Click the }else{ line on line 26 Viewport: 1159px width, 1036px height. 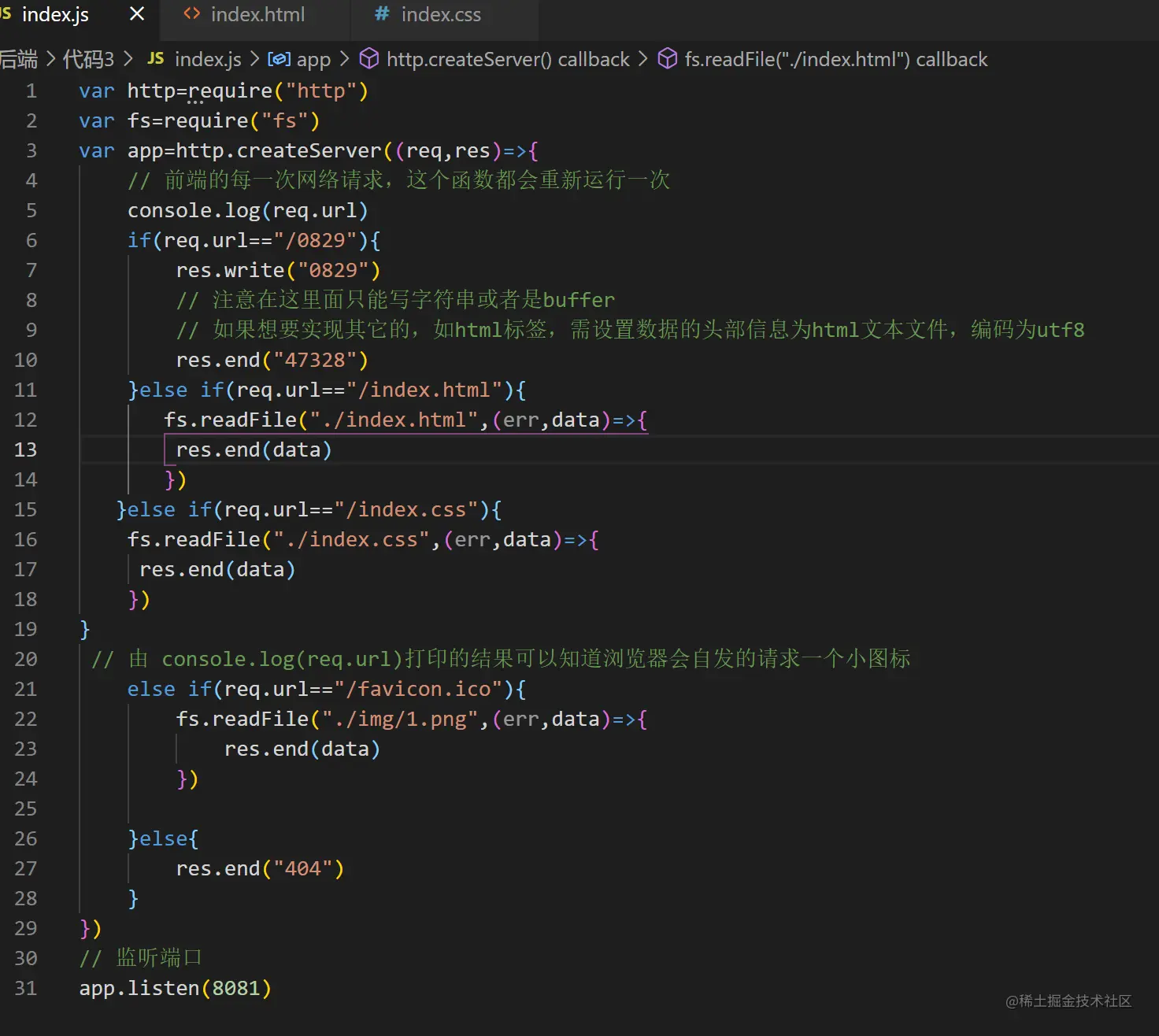(x=163, y=838)
